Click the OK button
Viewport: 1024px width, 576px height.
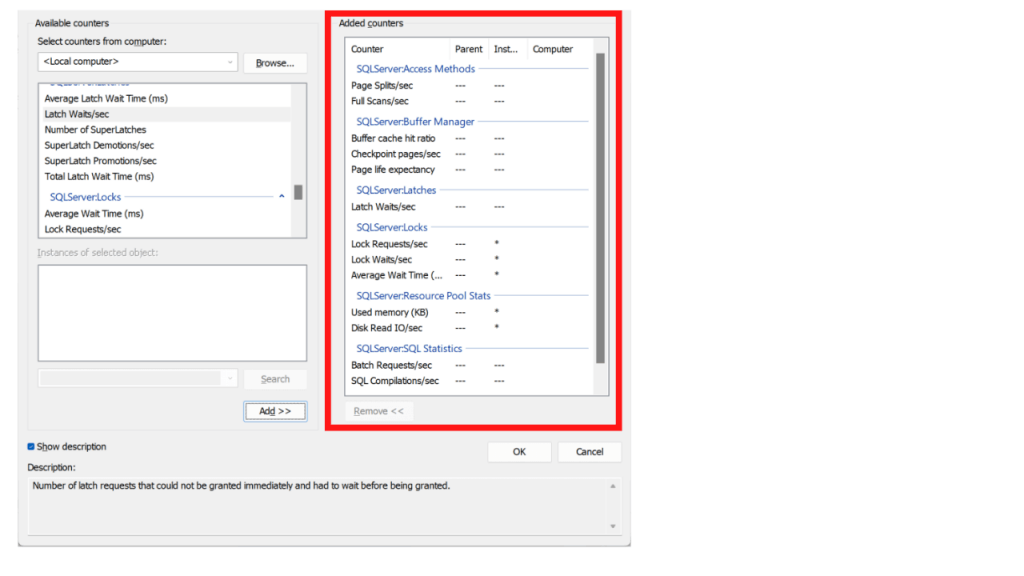click(x=519, y=452)
